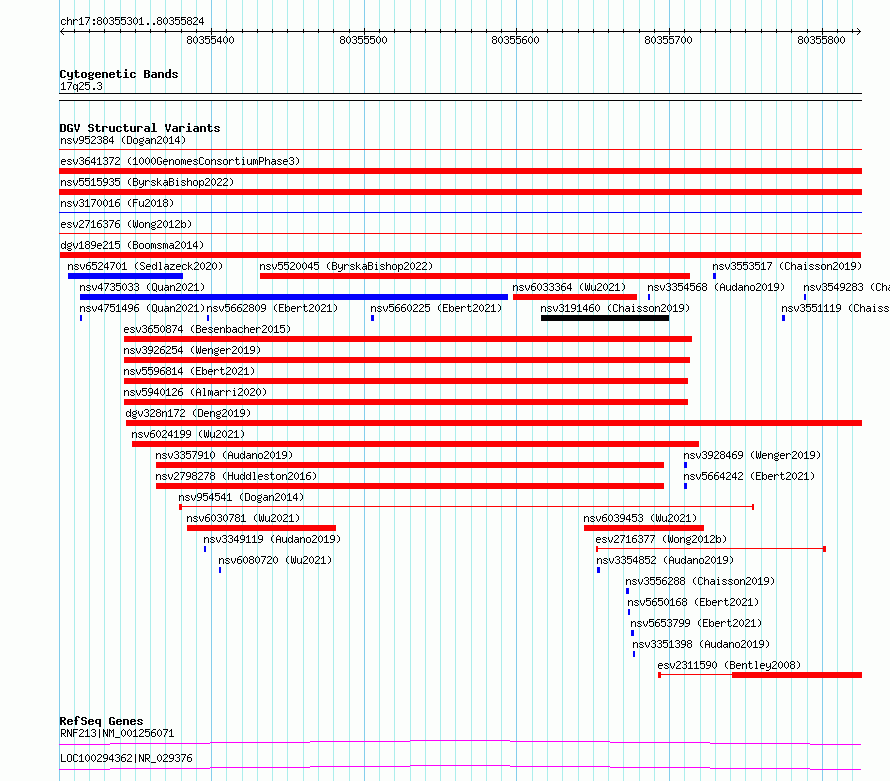Click the 80355600 ruler position label
Viewport: 890px width, 781px height.
tap(515, 40)
